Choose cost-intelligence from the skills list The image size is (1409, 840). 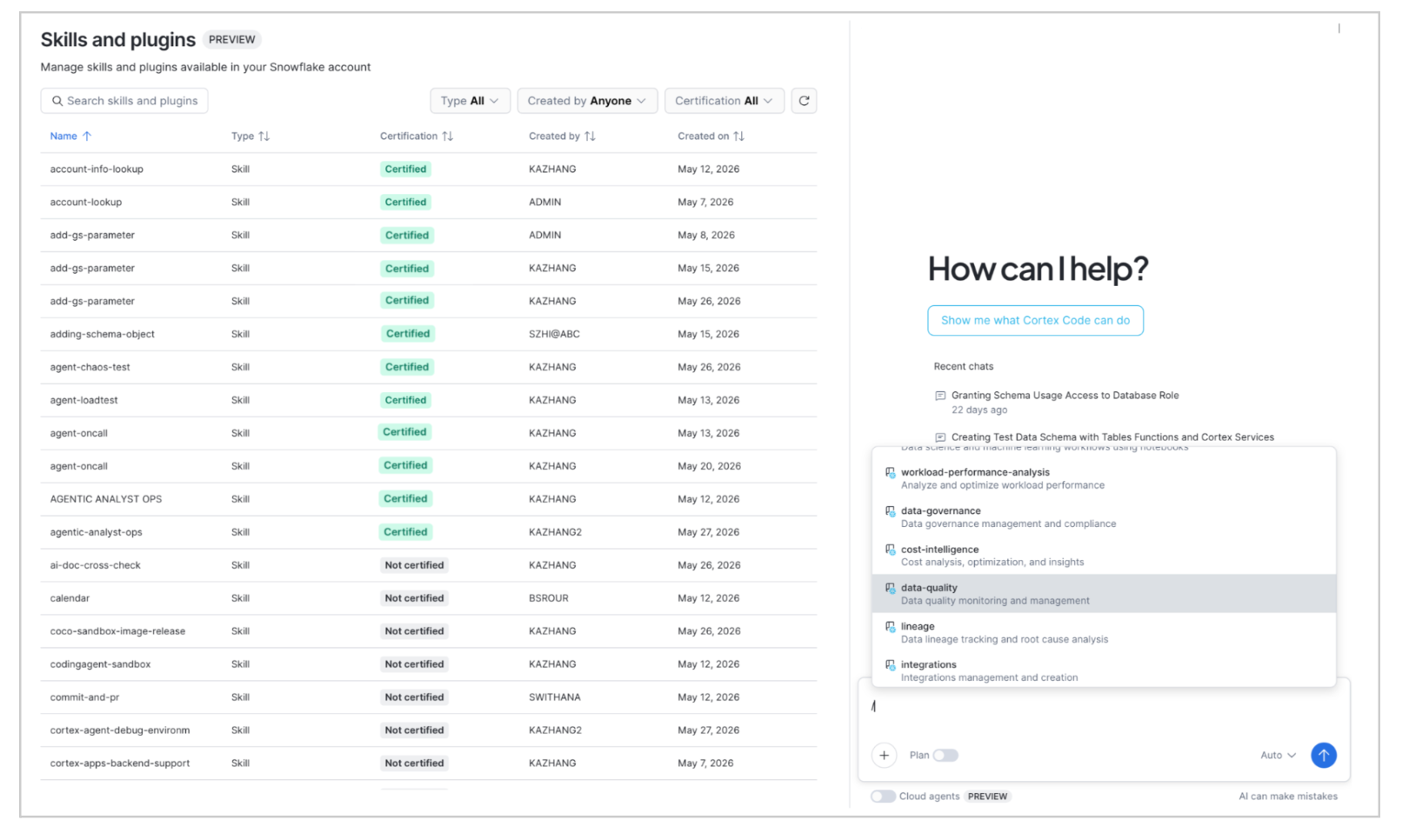[x=1104, y=556]
